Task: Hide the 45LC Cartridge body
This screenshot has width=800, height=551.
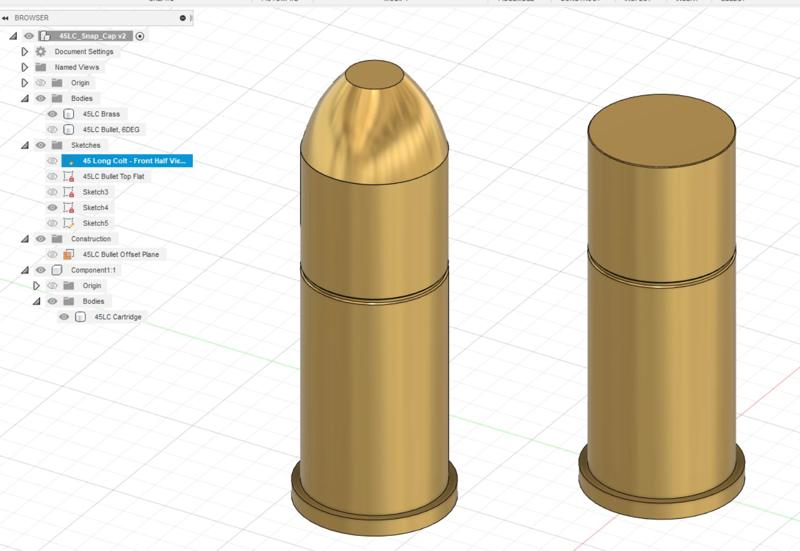Action: pos(64,317)
